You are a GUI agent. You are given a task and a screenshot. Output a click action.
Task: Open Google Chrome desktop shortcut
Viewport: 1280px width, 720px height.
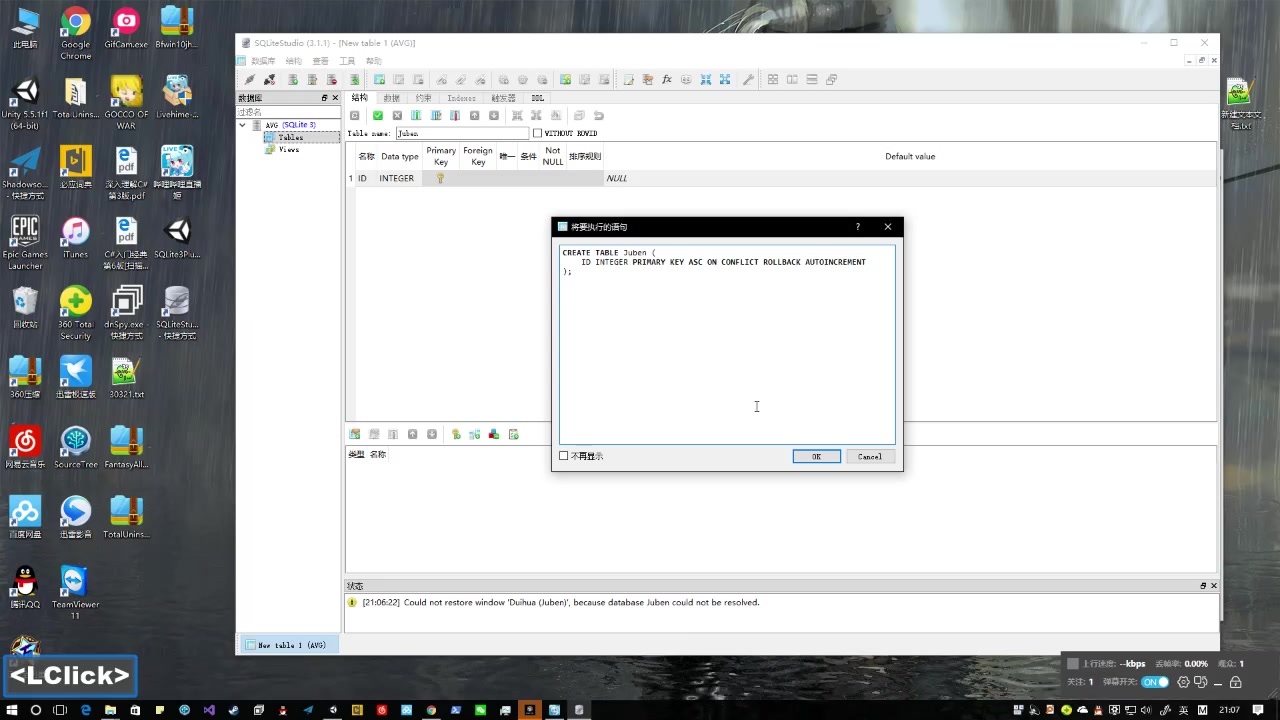click(x=76, y=33)
